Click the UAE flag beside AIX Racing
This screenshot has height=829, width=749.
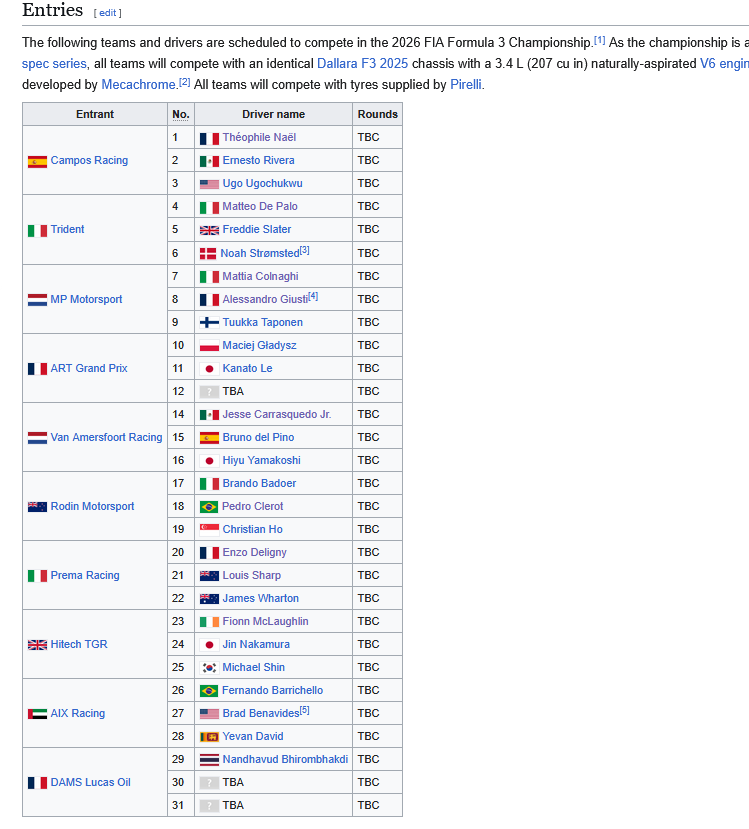[38, 714]
